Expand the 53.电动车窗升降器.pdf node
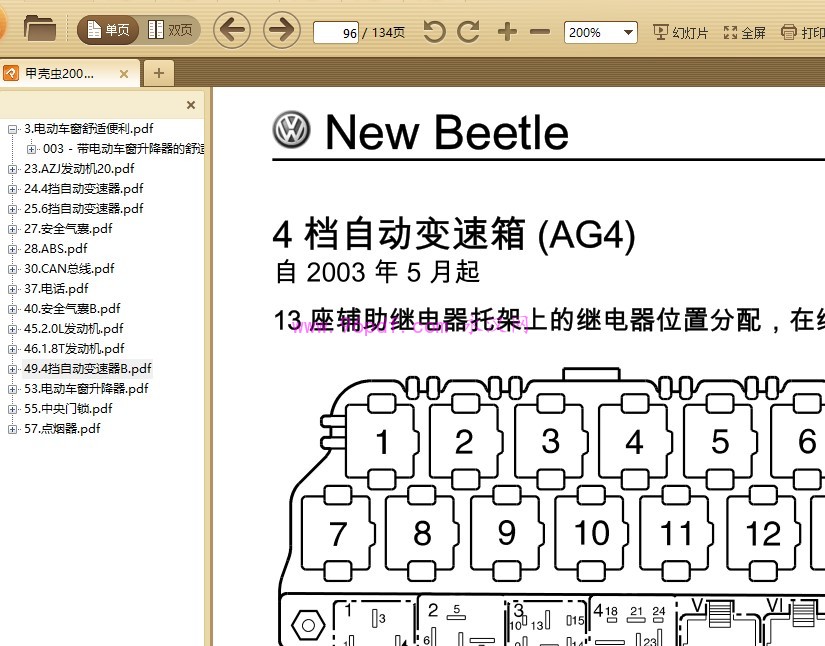825x646 pixels. (12, 389)
